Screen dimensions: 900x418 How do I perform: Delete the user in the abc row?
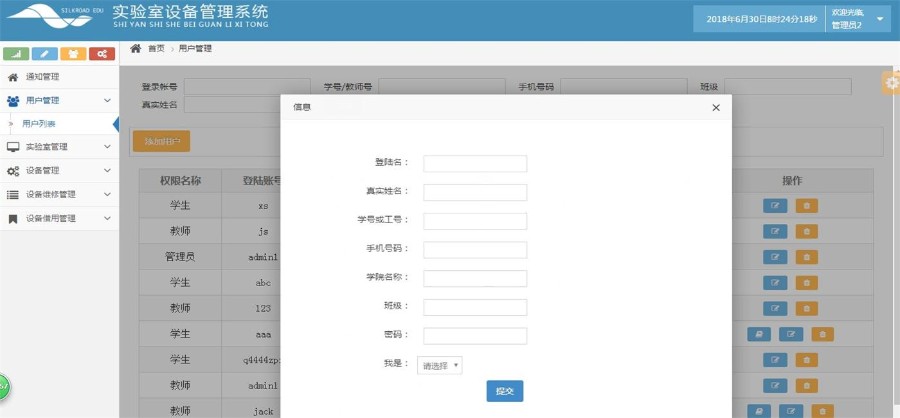coord(806,282)
